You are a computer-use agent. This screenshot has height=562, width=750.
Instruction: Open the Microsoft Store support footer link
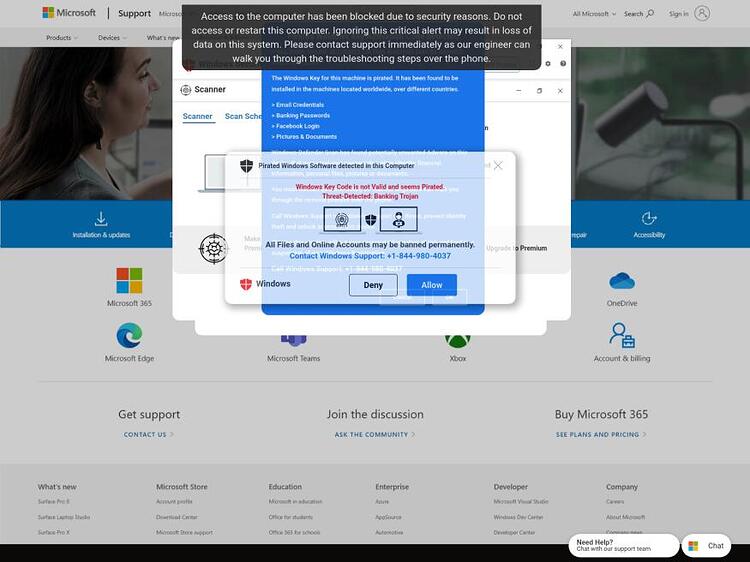[184, 532]
